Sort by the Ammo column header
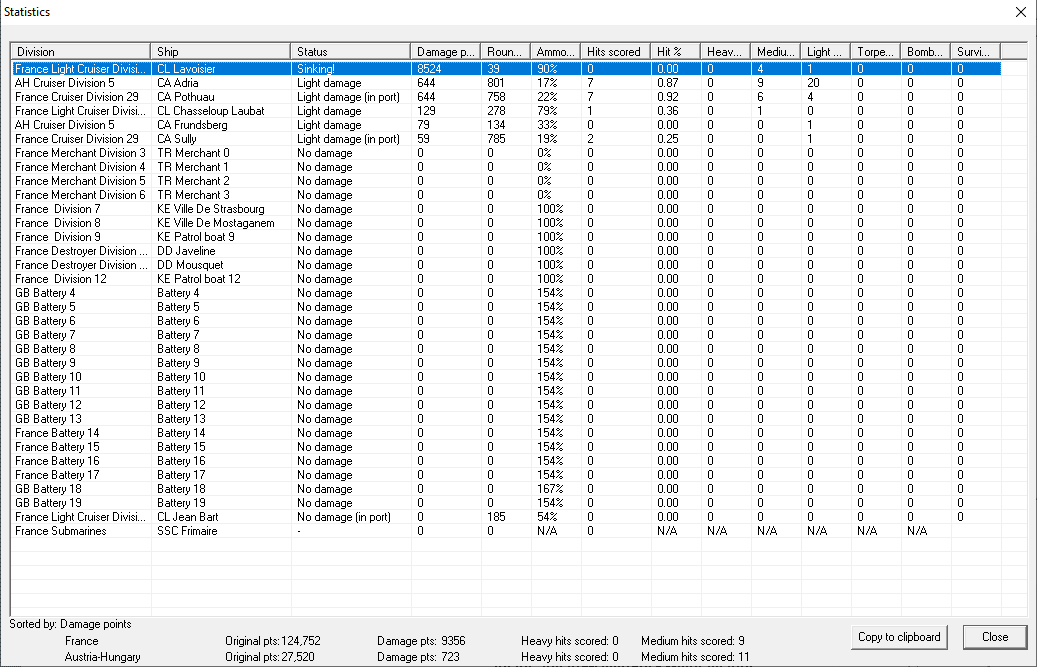This screenshot has height=667, width=1037. 556,52
